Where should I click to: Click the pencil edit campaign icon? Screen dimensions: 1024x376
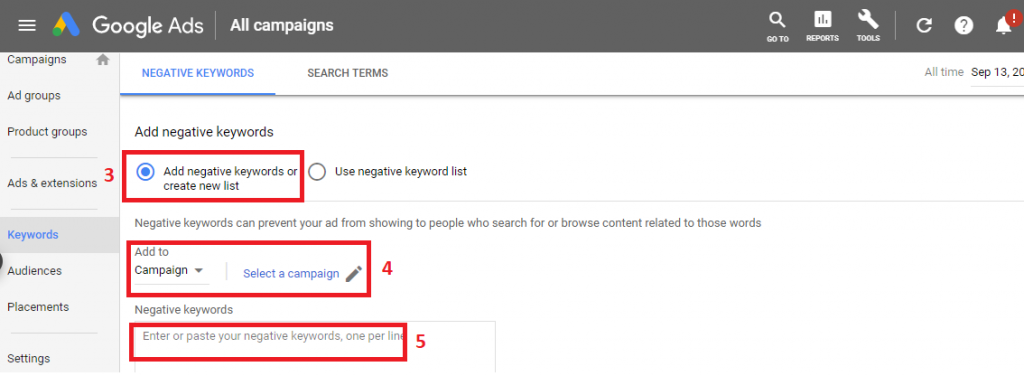(353, 274)
